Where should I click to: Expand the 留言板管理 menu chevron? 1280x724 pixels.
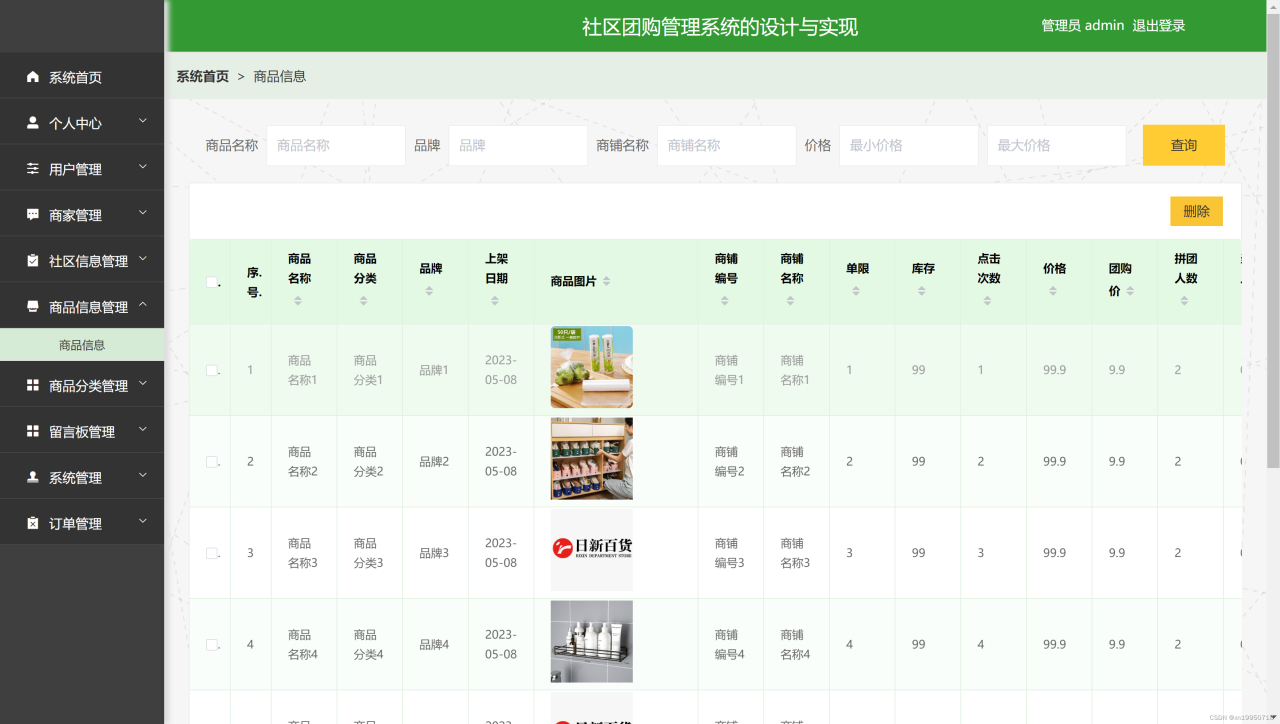pos(142,429)
